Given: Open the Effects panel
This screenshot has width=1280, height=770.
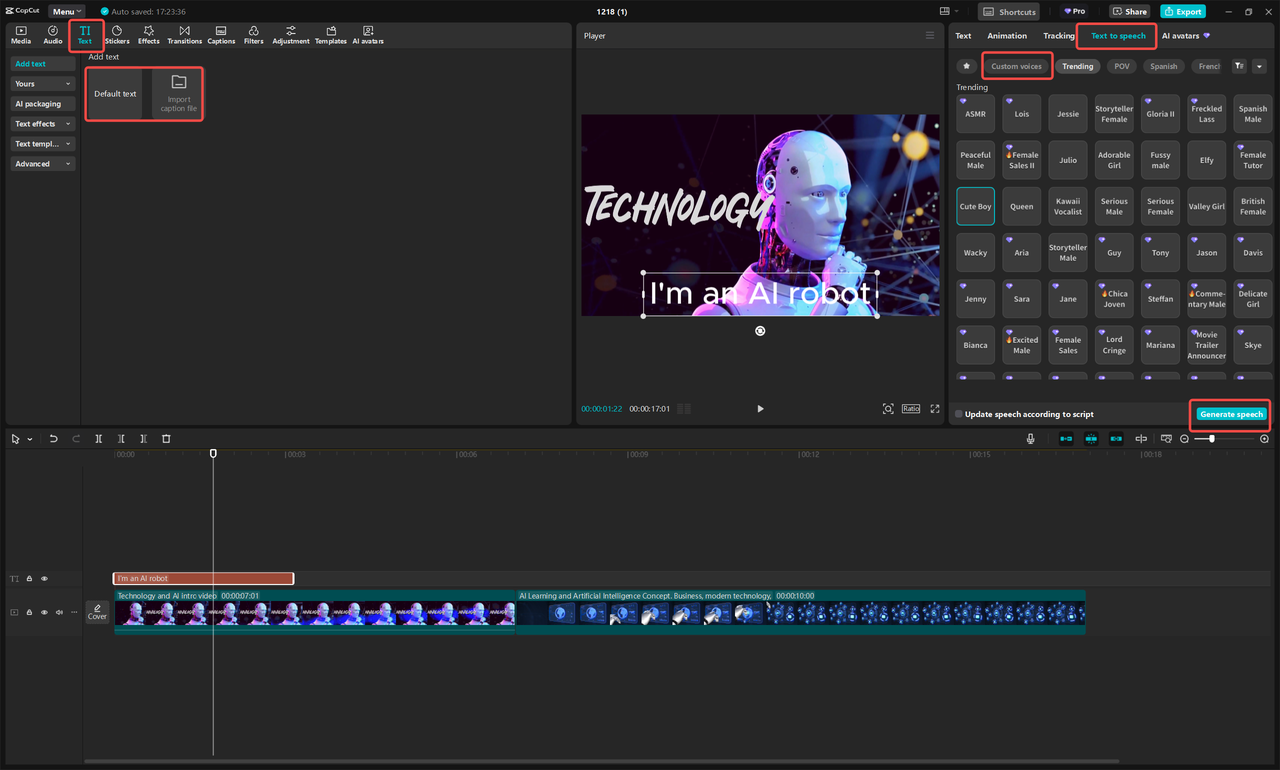Looking at the screenshot, I should (149, 35).
